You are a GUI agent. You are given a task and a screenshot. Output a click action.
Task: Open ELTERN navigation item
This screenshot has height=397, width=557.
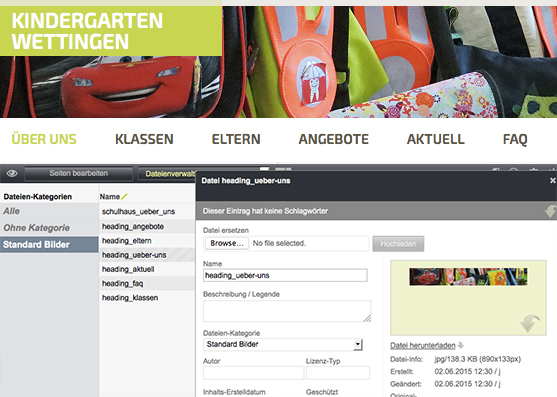[236, 139]
